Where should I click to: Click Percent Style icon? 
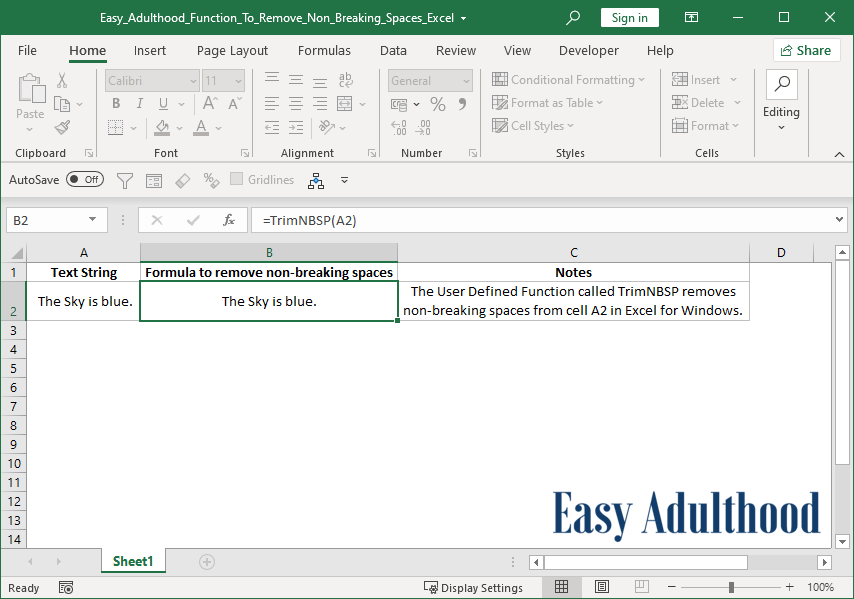coord(438,103)
